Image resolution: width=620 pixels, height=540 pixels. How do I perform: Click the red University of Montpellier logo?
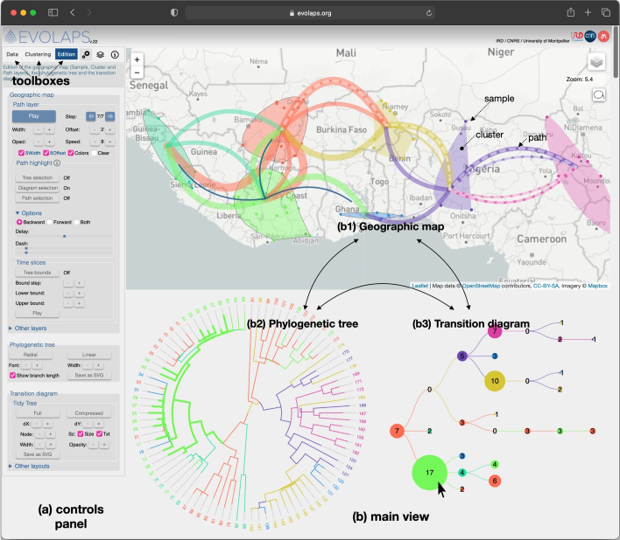click(603, 36)
